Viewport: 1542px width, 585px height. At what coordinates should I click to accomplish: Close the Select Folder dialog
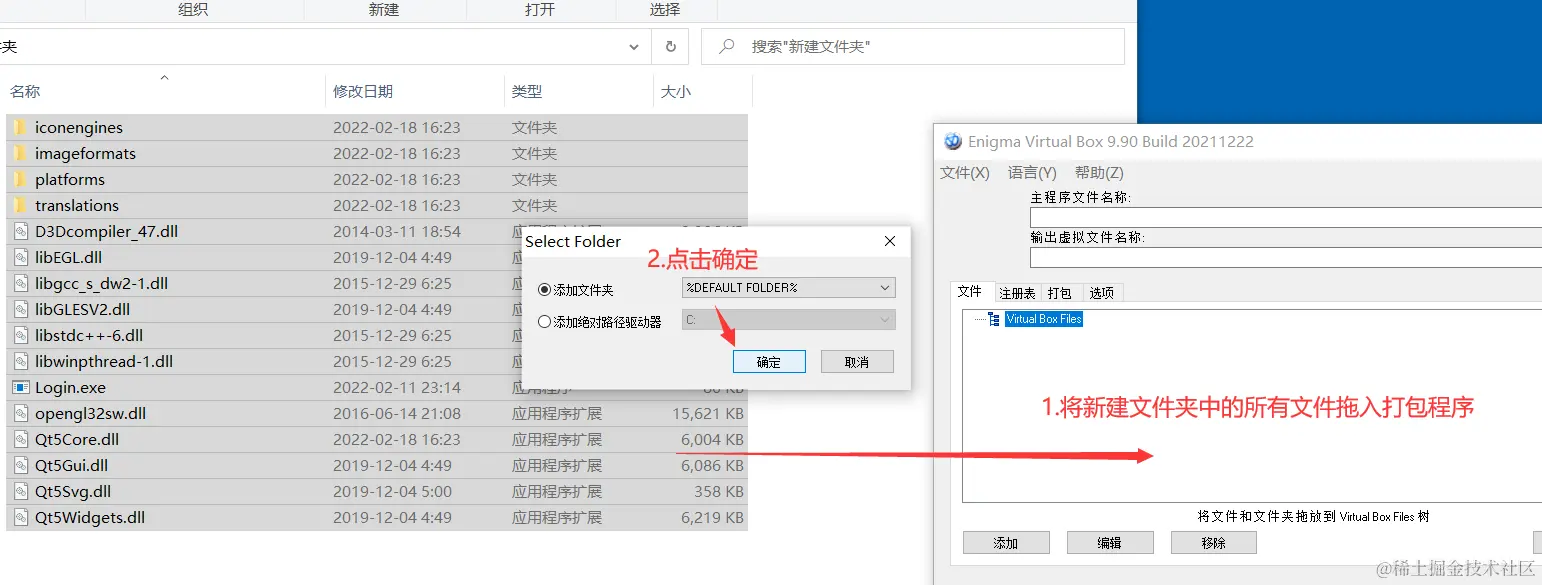click(890, 241)
